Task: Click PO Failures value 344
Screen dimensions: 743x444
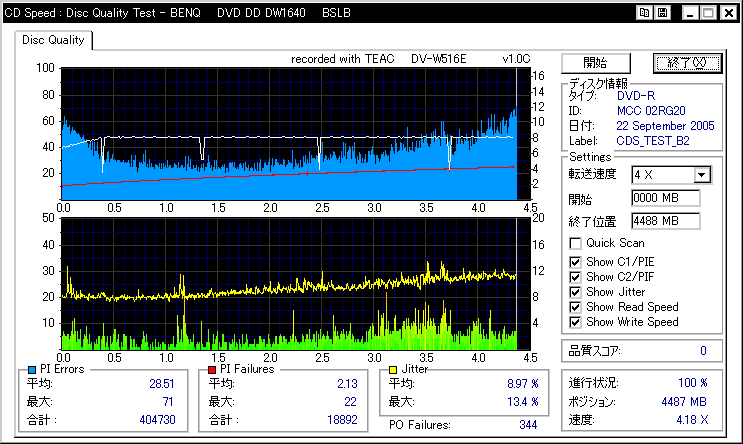Action: [528, 425]
